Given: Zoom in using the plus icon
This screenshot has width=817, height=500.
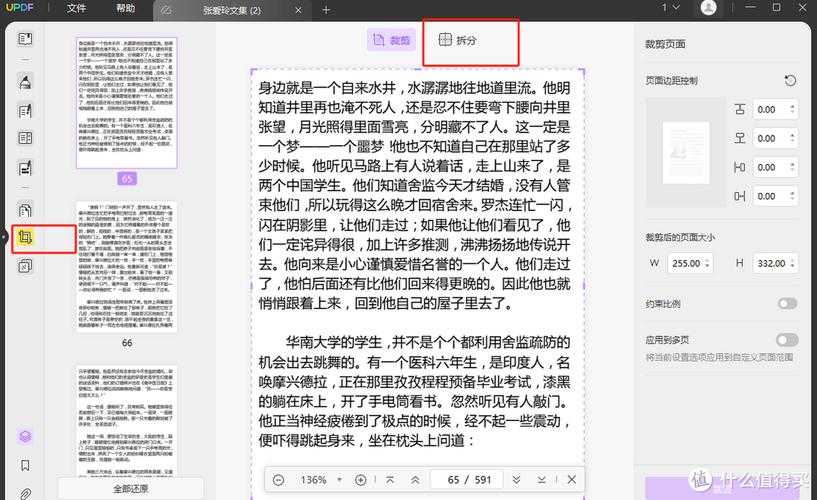Looking at the screenshot, I should pos(361,480).
